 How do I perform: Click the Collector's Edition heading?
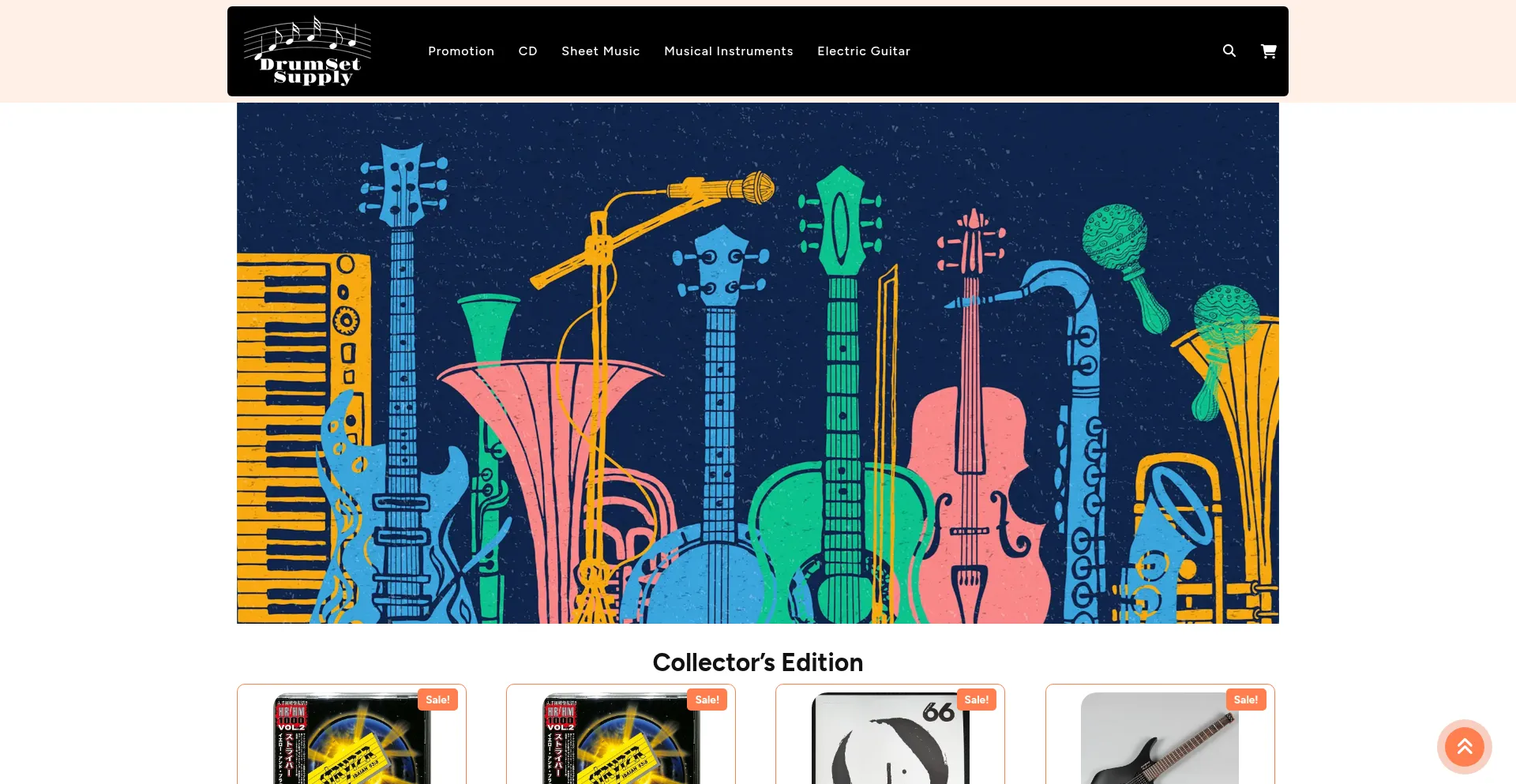point(758,662)
